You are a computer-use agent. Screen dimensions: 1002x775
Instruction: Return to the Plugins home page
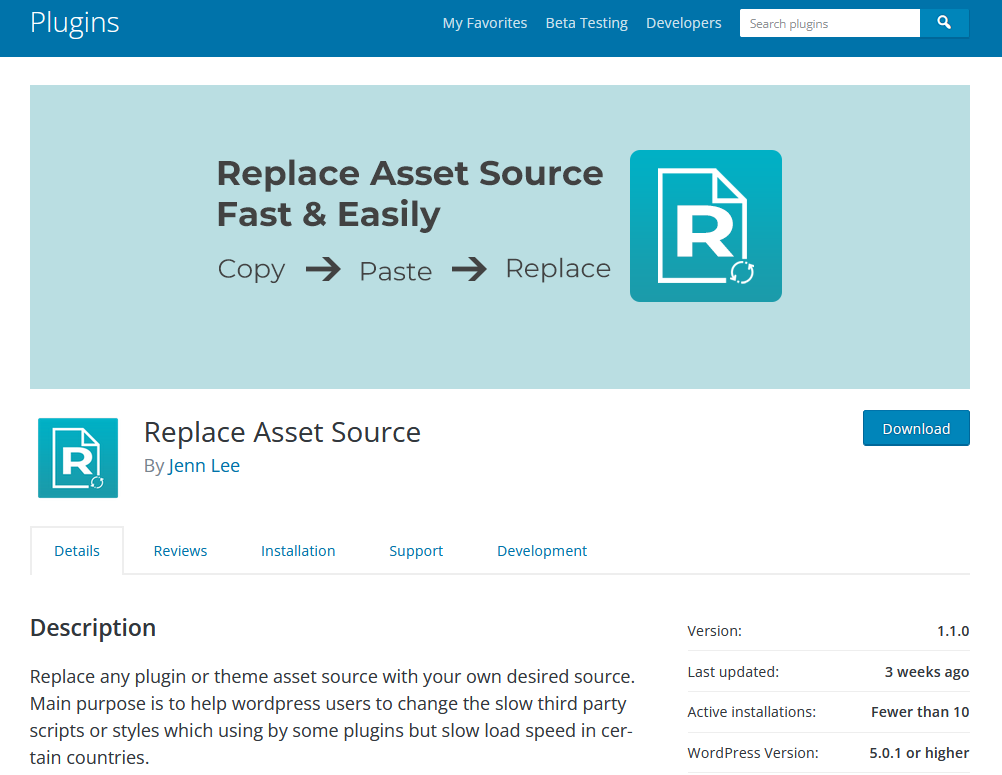pos(74,22)
